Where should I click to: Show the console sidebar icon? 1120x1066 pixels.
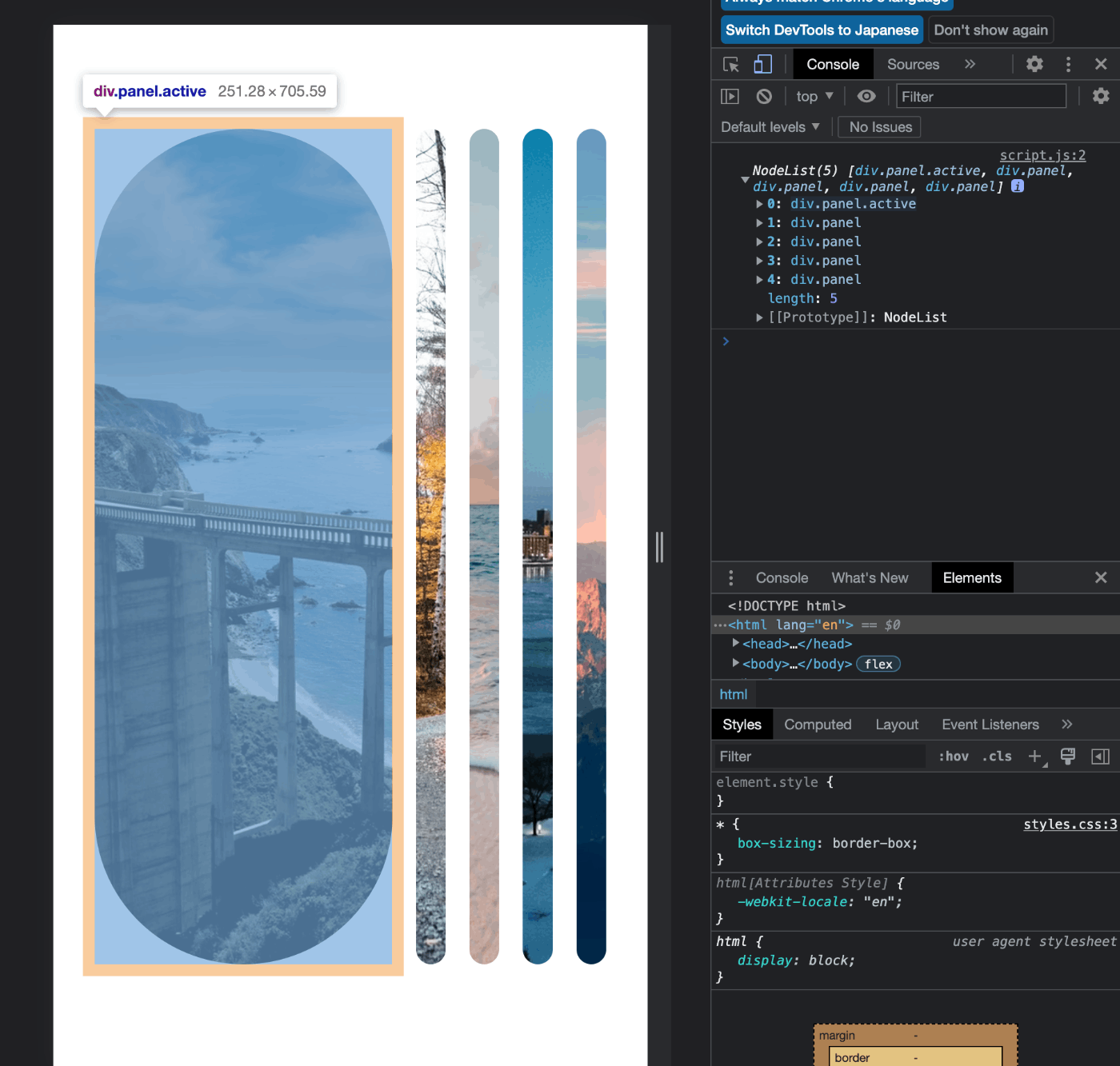(730, 97)
